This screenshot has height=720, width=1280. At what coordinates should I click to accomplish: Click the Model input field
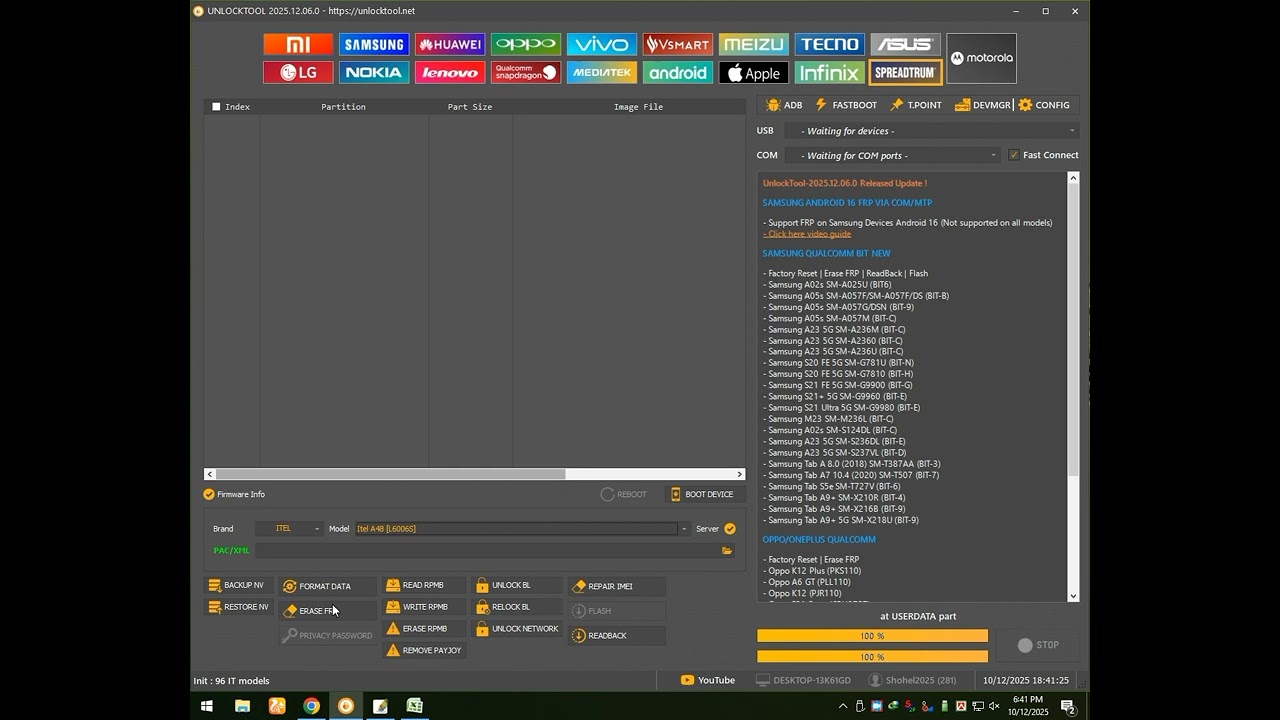coord(516,529)
